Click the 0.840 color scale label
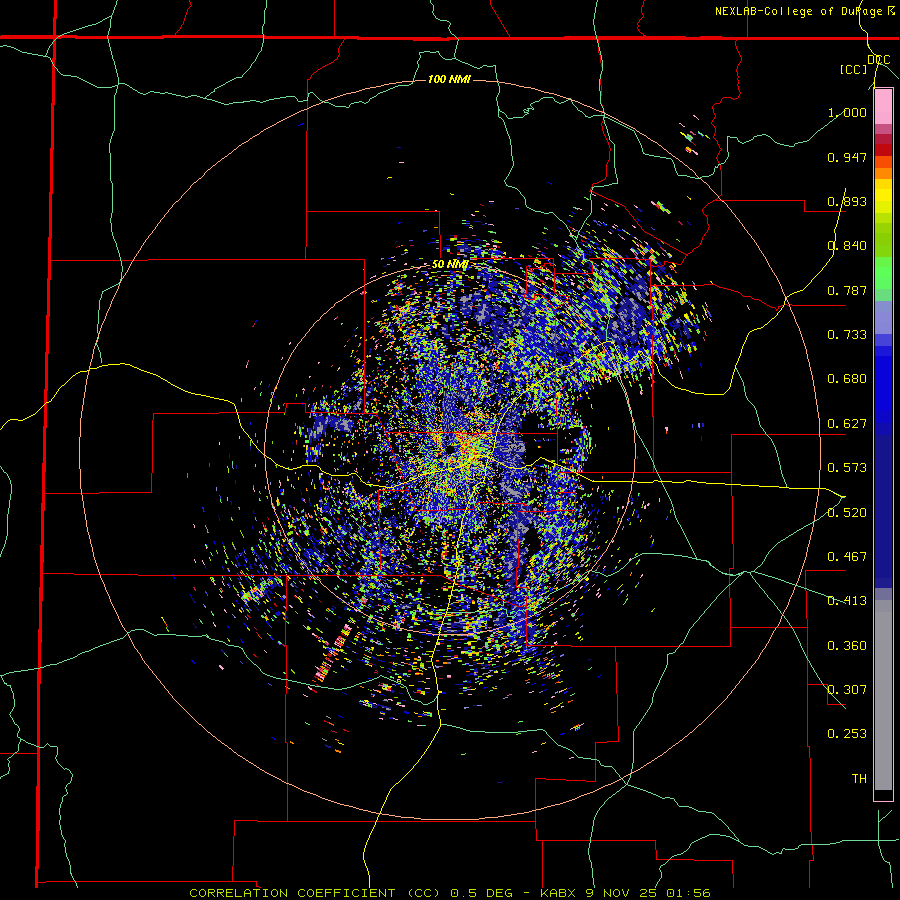Image resolution: width=900 pixels, height=900 pixels. 847,246
